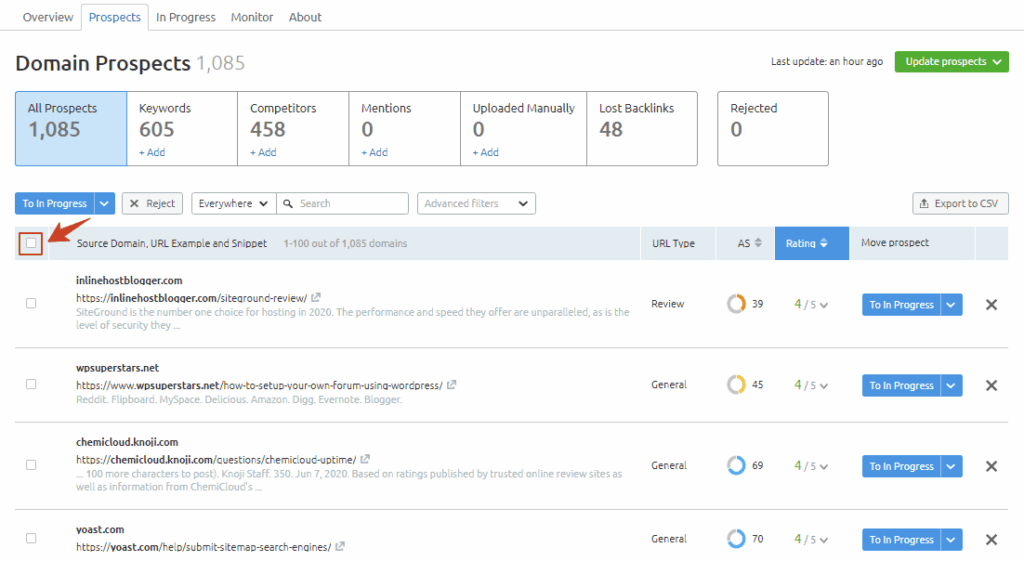
Task: Click external link icon next to chemicloud-uptime URL
Action: coord(365,460)
